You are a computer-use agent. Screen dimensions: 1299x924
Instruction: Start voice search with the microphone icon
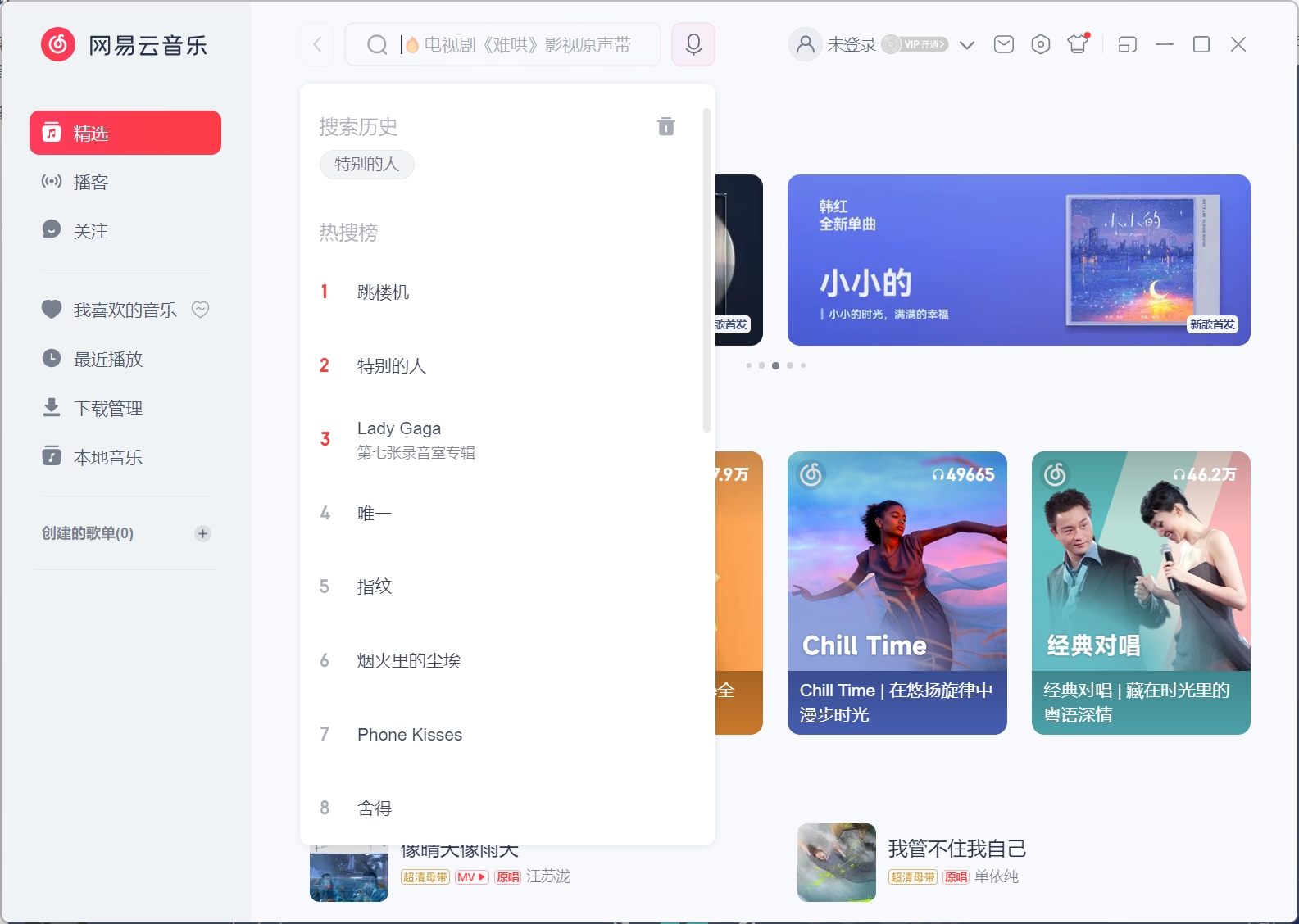pos(693,44)
